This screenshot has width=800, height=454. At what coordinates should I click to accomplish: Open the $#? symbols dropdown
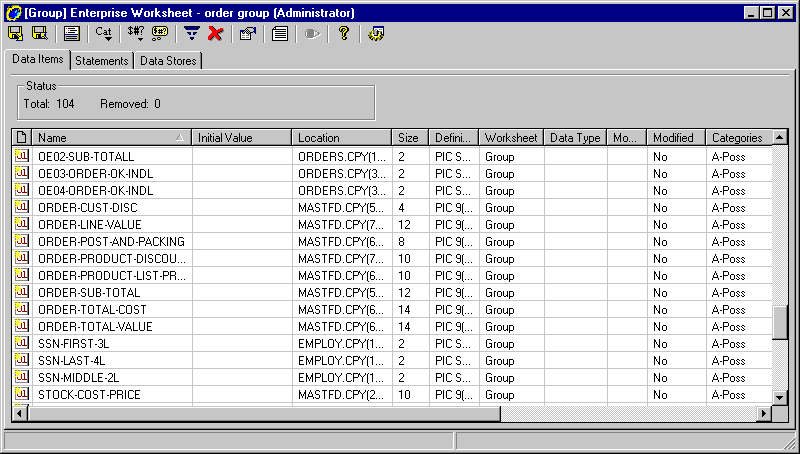click(136, 34)
